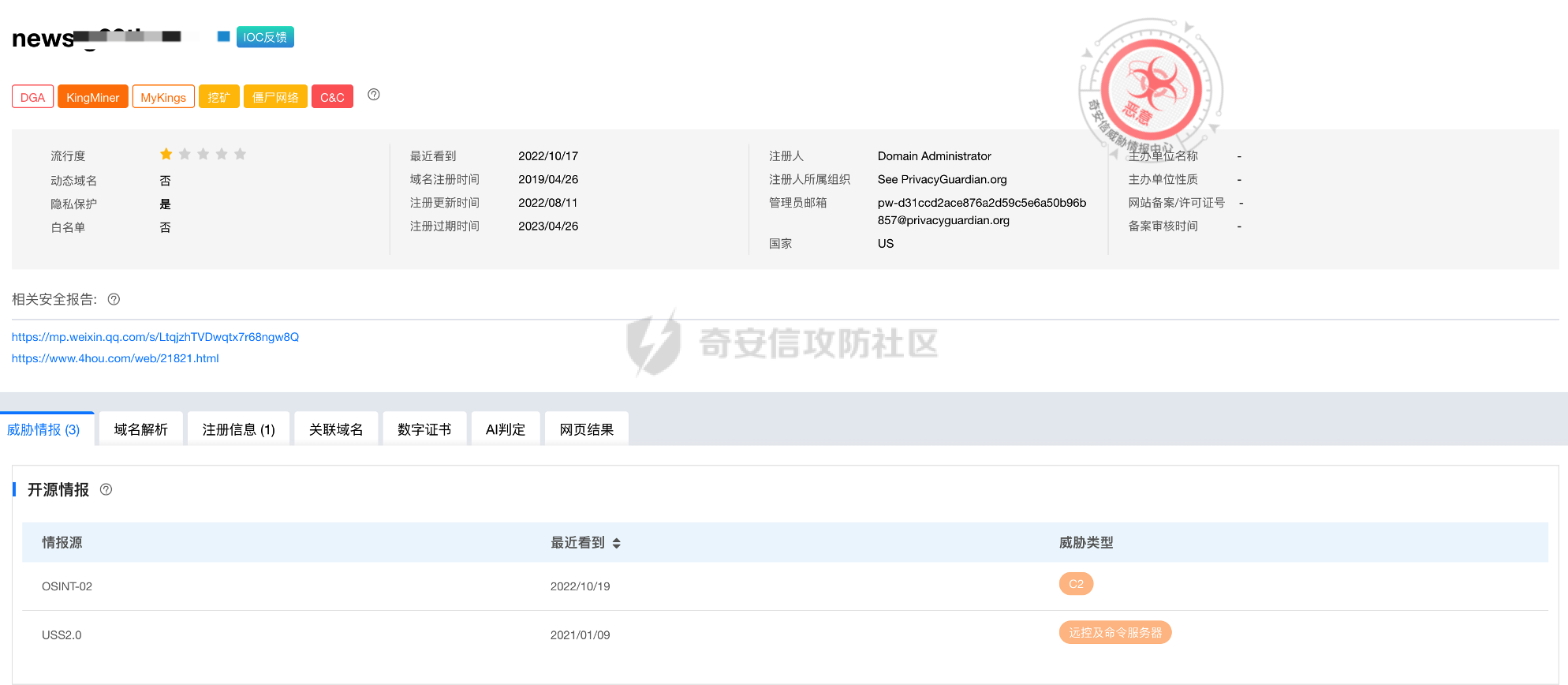
Task: Open the help icon next to the tags
Action: (374, 95)
